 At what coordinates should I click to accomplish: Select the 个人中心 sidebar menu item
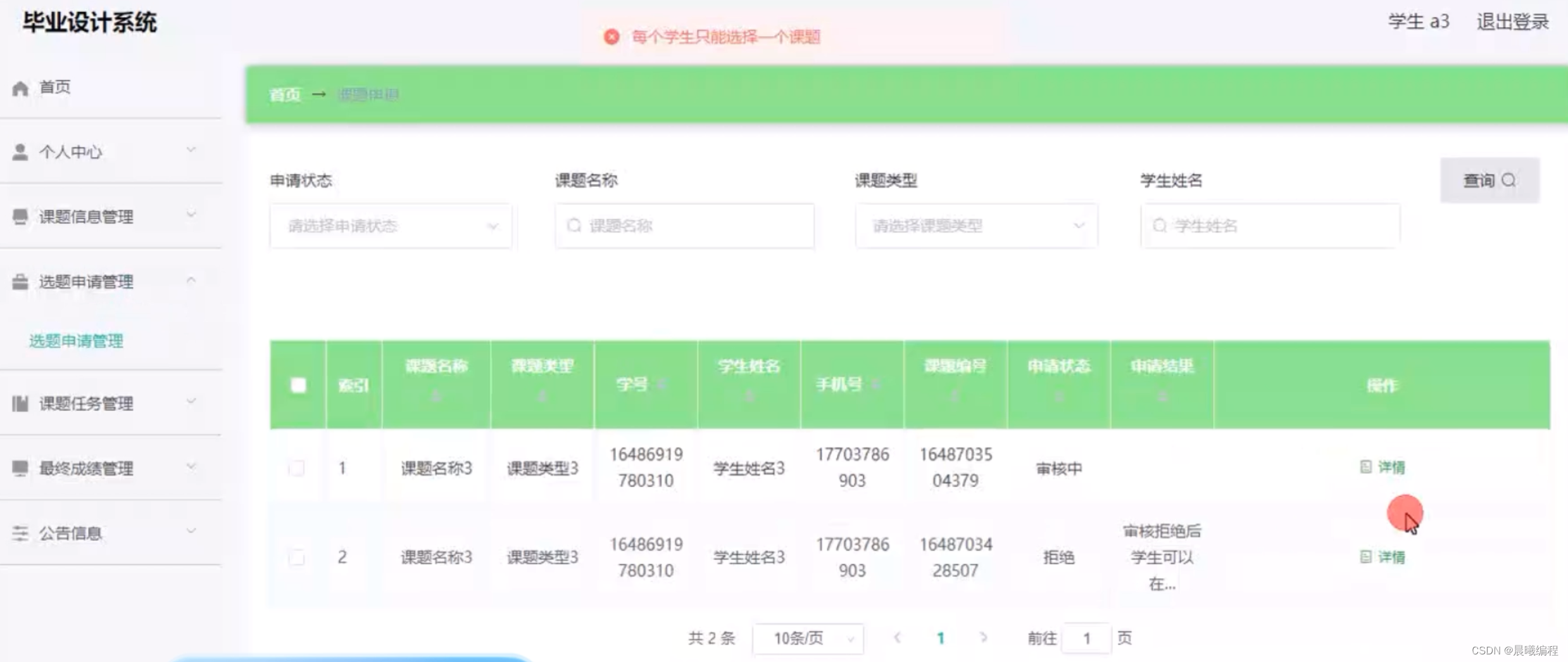(111, 152)
